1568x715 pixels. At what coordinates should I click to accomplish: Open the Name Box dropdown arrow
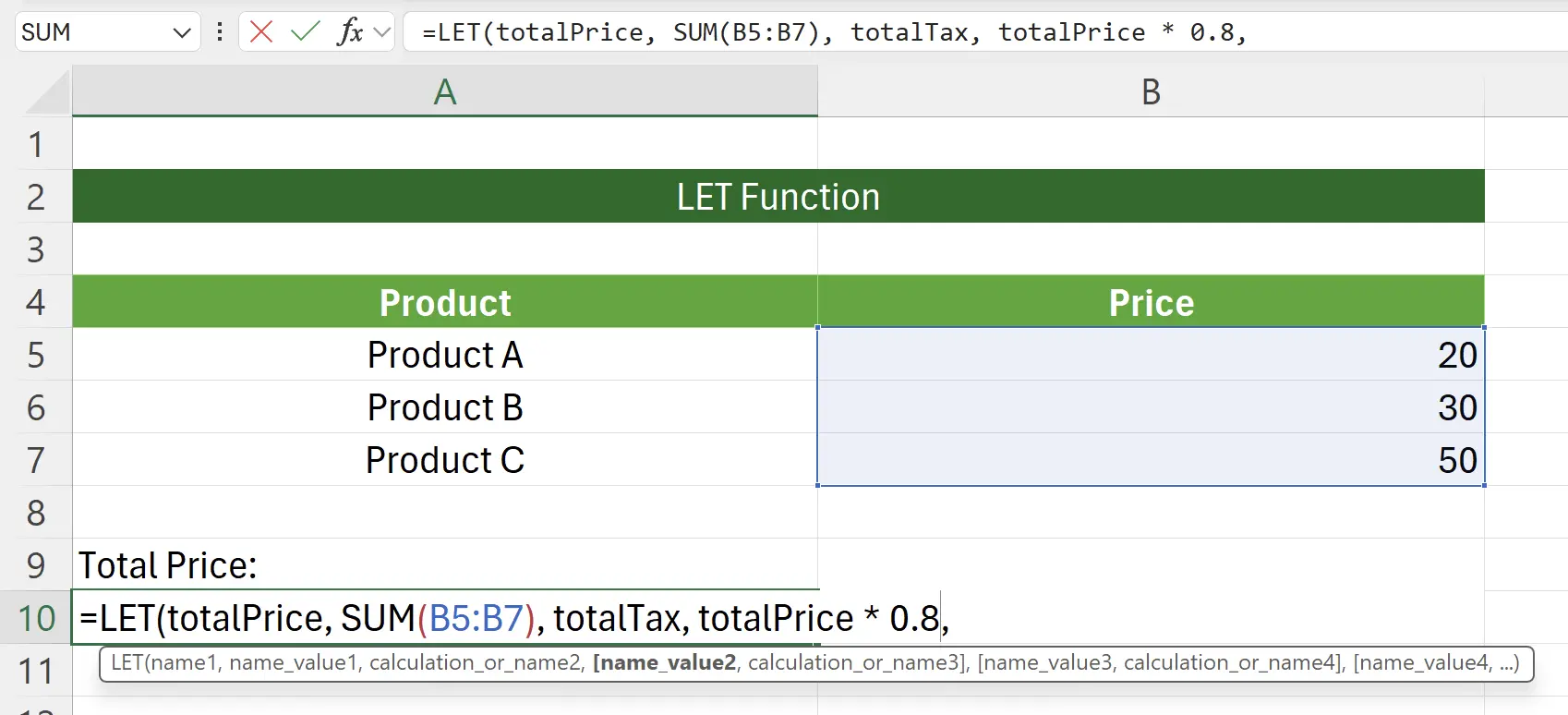(182, 33)
